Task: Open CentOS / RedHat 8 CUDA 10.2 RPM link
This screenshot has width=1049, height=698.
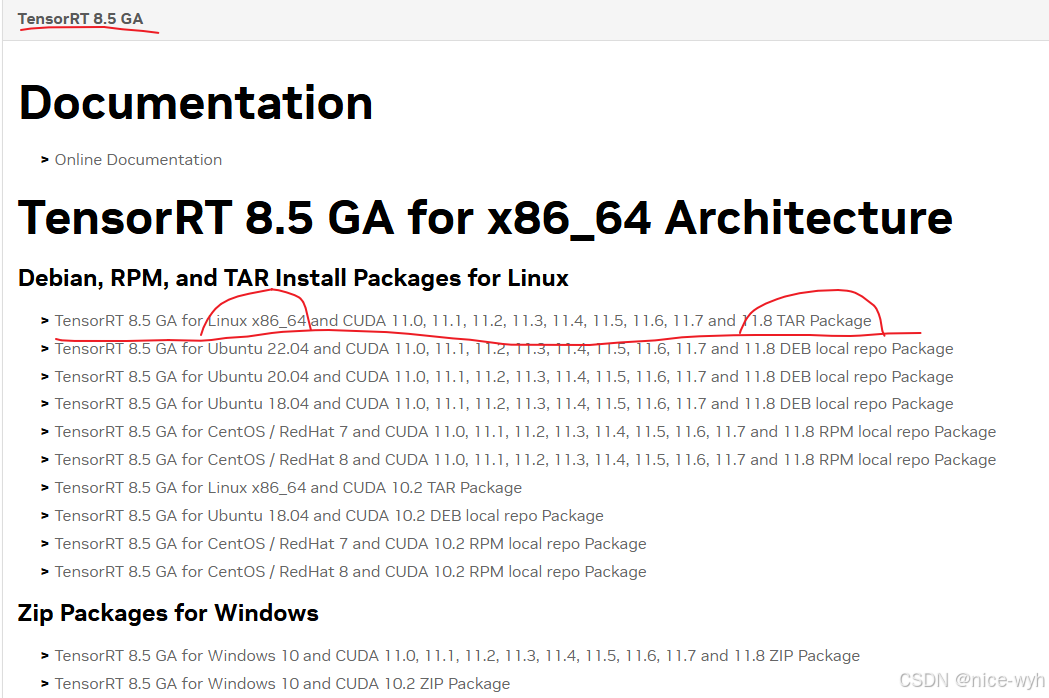Action: click(351, 572)
